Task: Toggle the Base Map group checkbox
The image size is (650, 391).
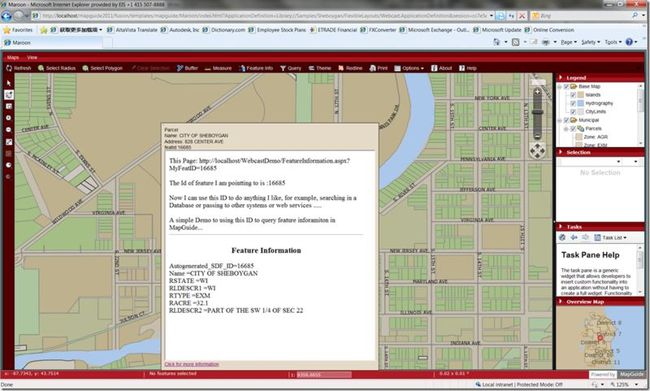Action: point(566,86)
